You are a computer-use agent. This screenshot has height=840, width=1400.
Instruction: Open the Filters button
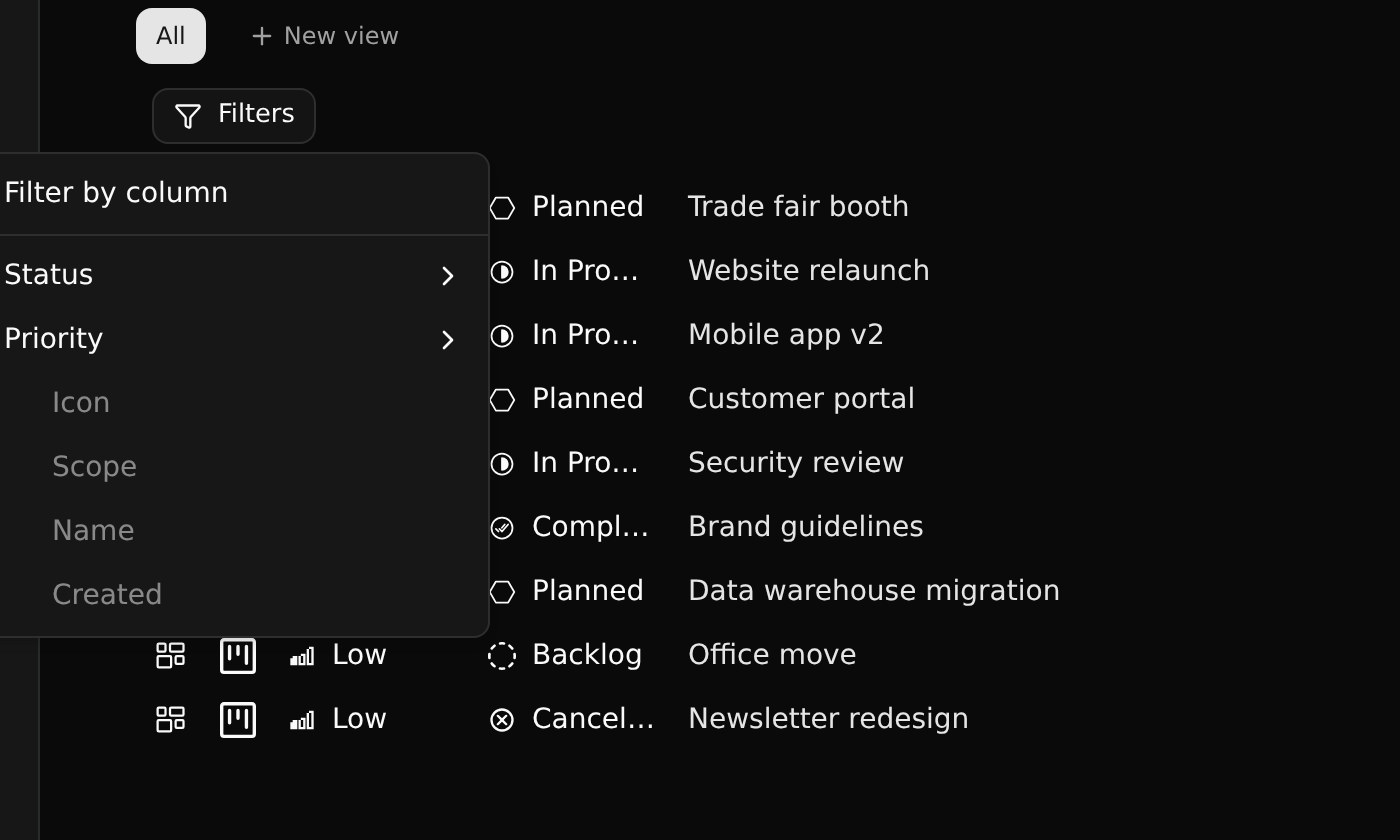pyautogui.click(x=234, y=116)
